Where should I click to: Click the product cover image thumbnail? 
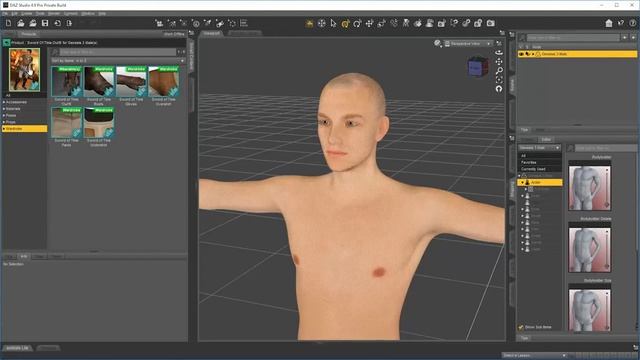[x=24, y=70]
